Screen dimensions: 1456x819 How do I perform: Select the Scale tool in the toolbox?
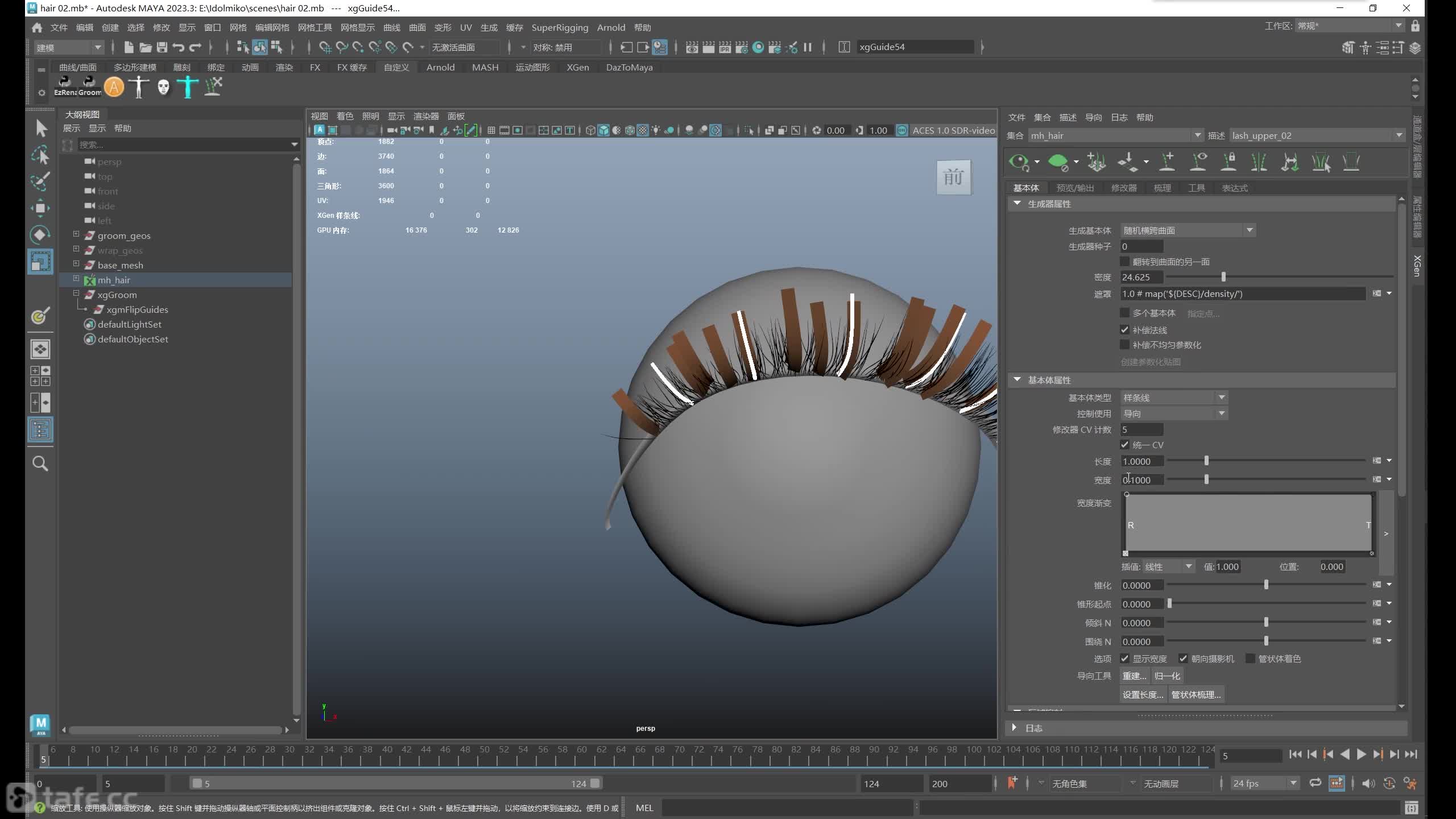pos(40,261)
